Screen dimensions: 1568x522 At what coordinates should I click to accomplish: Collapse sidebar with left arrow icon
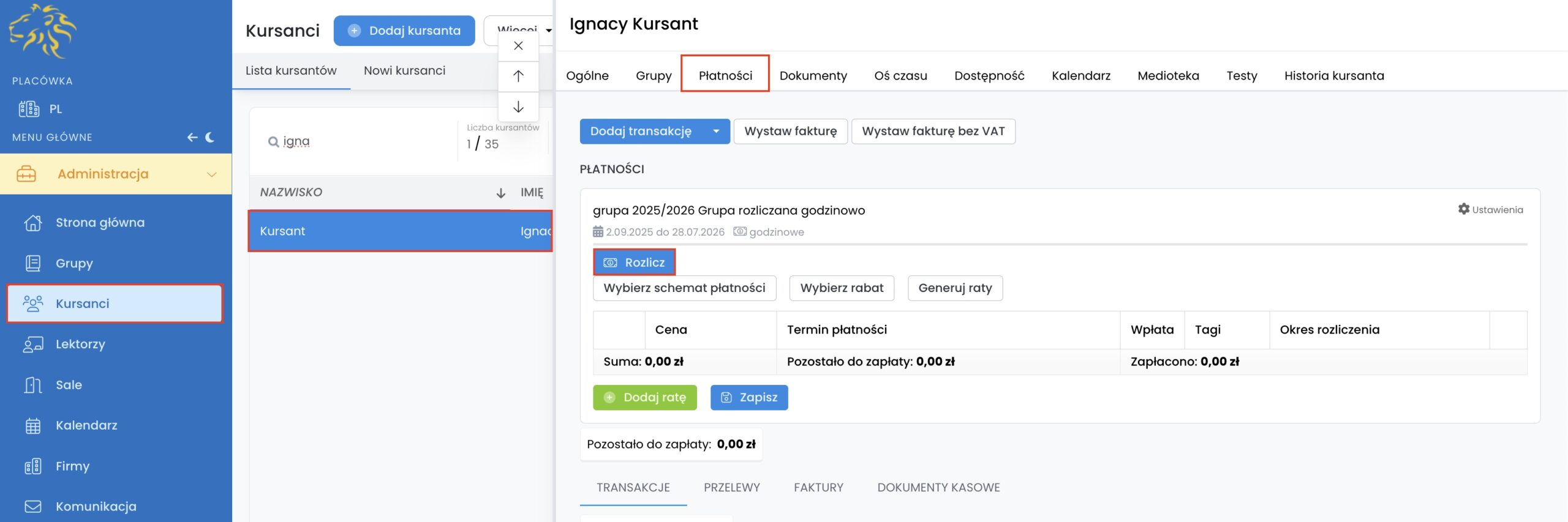pyautogui.click(x=192, y=137)
